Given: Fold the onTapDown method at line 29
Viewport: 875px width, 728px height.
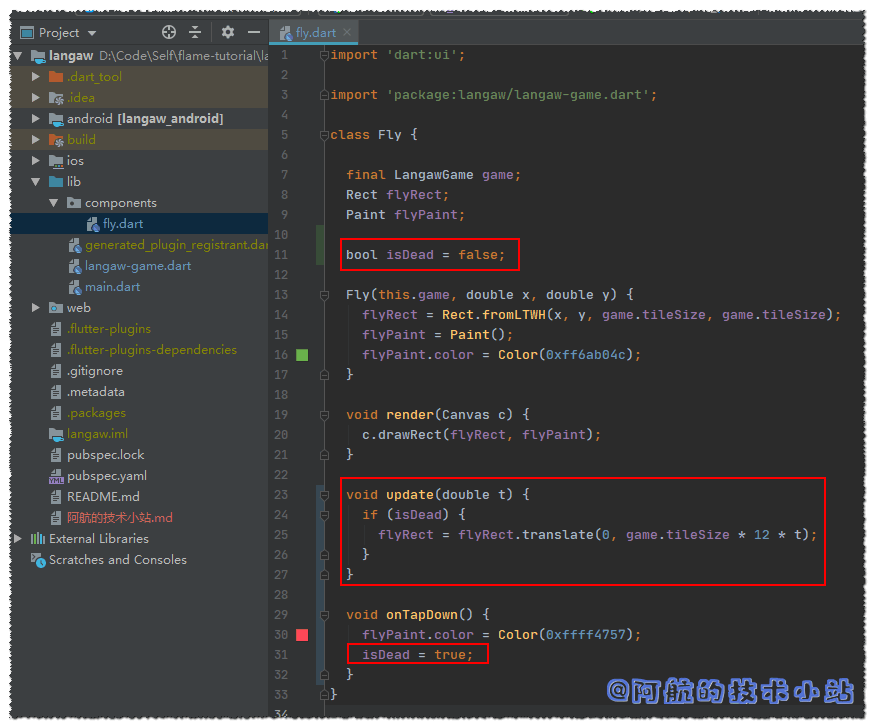Looking at the screenshot, I should [x=323, y=615].
